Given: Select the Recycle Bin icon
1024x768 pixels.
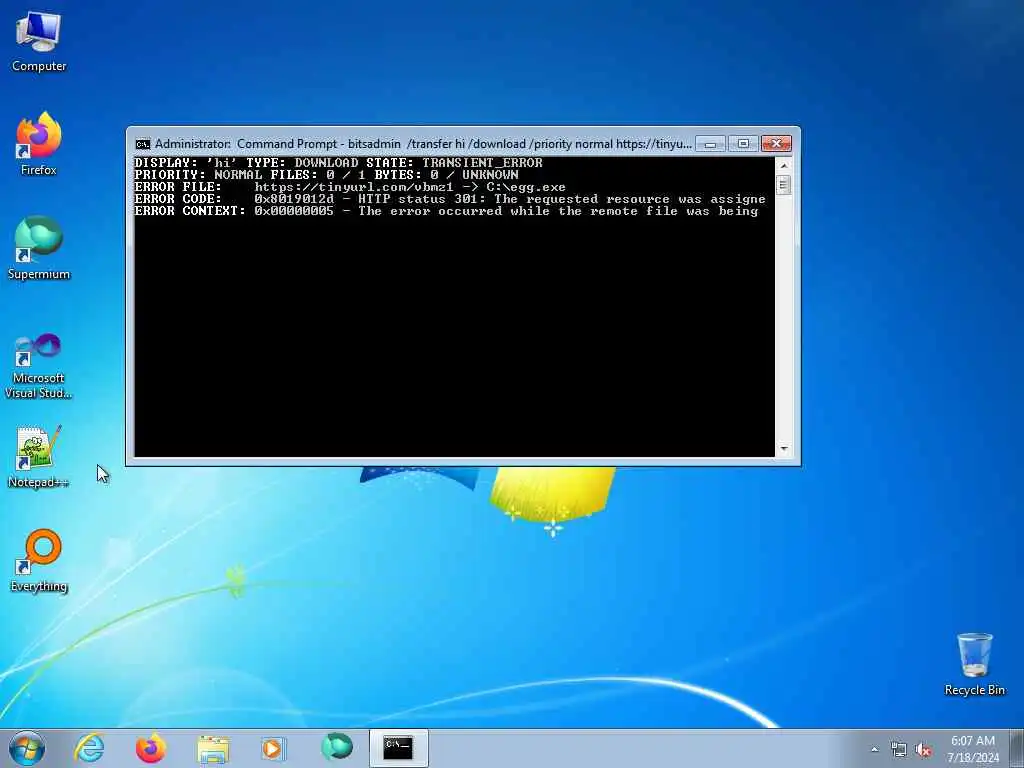Looking at the screenshot, I should [974, 664].
